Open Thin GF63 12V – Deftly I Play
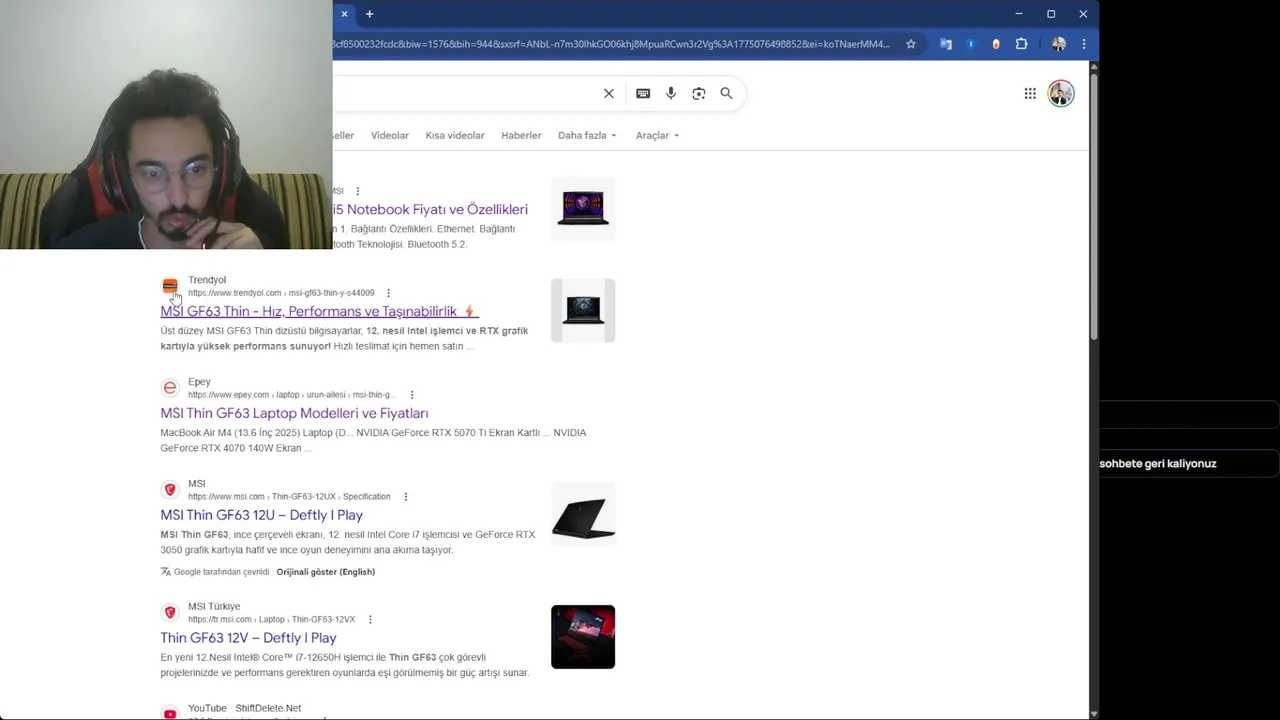The height and width of the screenshot is (720, 1280). [248, 638]
